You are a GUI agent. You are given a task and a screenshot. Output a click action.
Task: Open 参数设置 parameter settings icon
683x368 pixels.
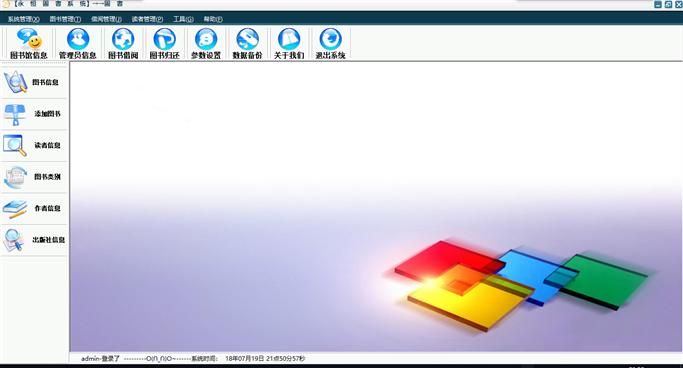pyautogui.click(x=206, y=43)
